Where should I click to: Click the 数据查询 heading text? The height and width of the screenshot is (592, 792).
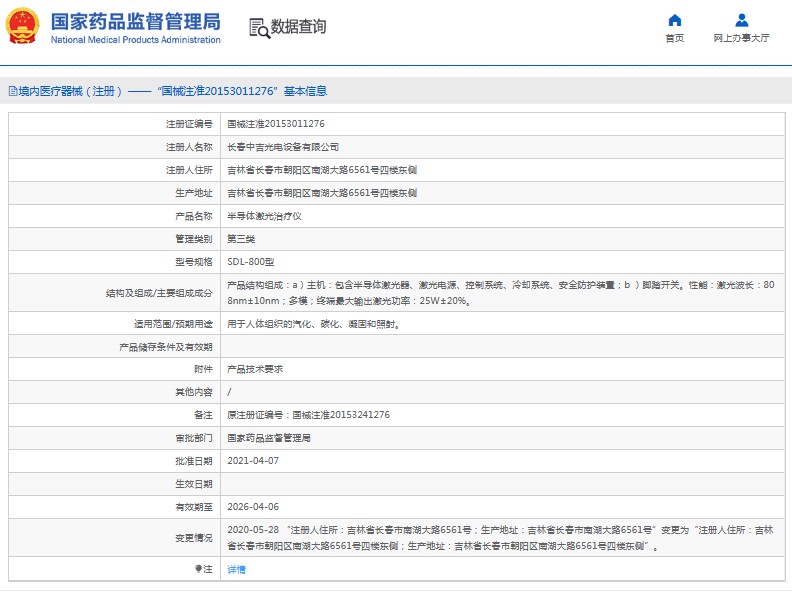299,27
